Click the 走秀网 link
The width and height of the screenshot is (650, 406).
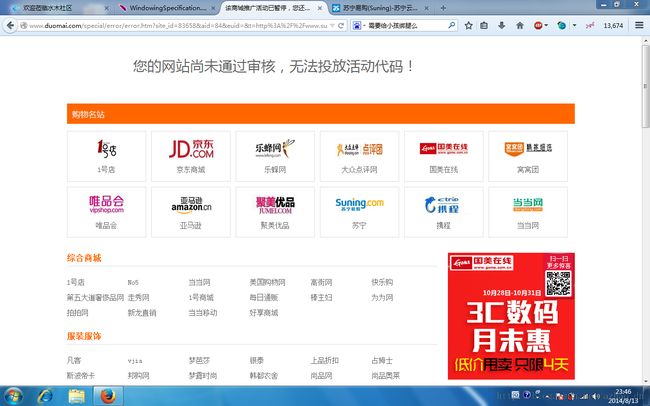pos(138,297)
